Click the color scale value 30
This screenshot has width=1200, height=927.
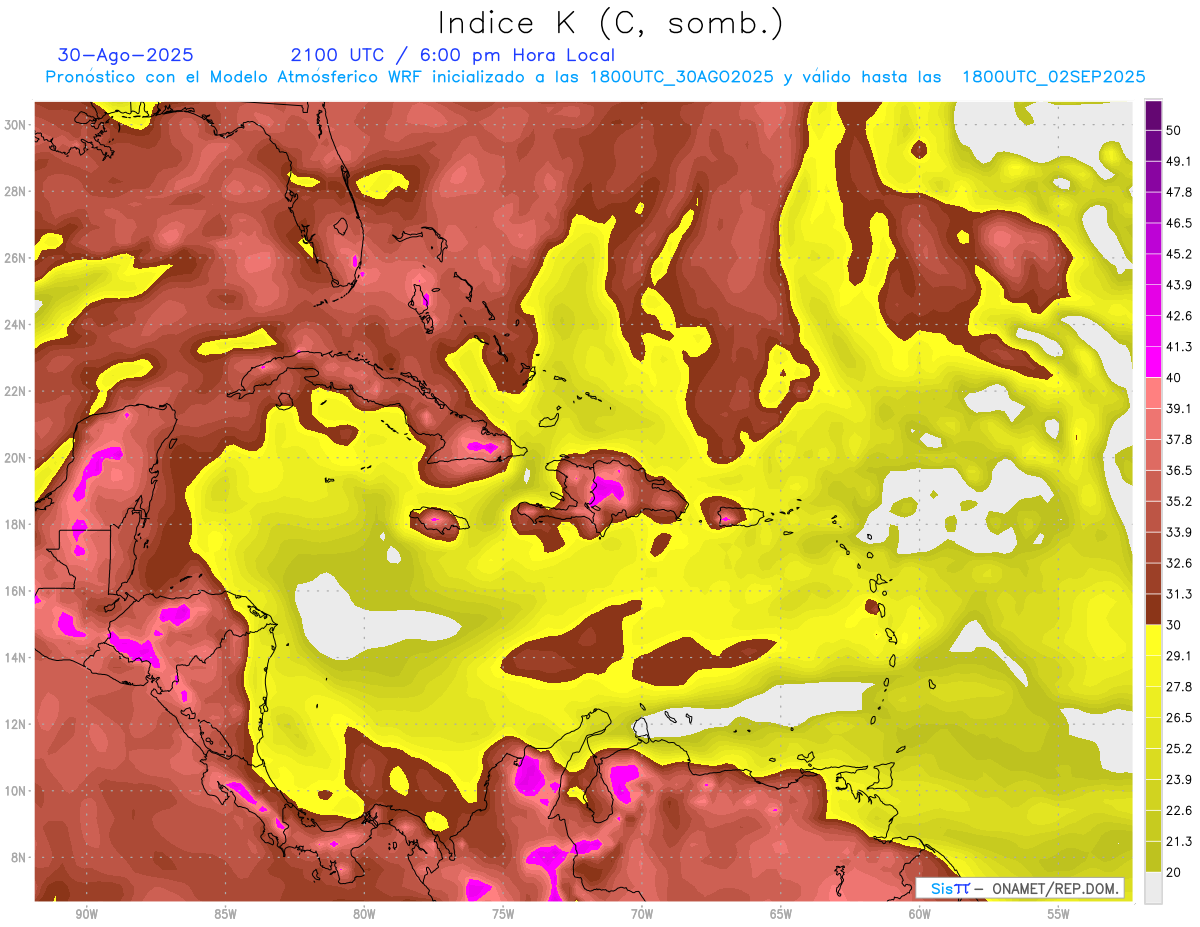pos(1175,625)
